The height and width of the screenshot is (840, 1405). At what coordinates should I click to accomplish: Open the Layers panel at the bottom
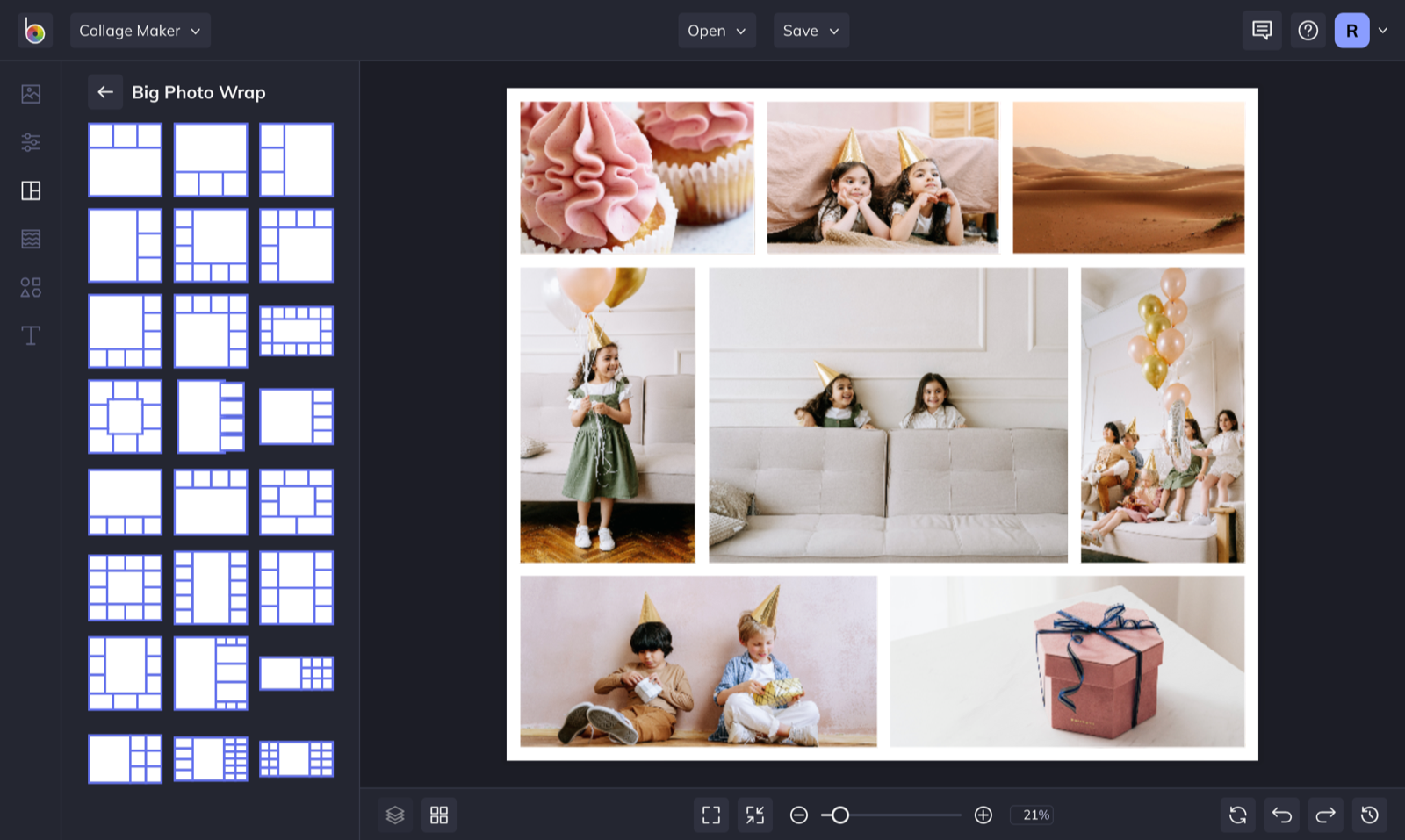coord(395,815)
